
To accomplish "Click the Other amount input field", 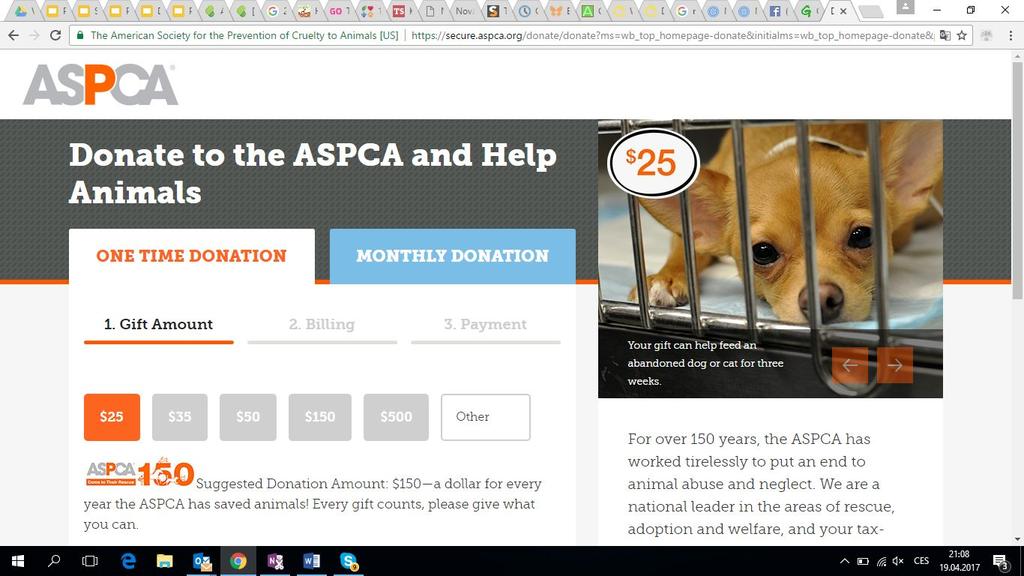I will (x=485, y=417).
